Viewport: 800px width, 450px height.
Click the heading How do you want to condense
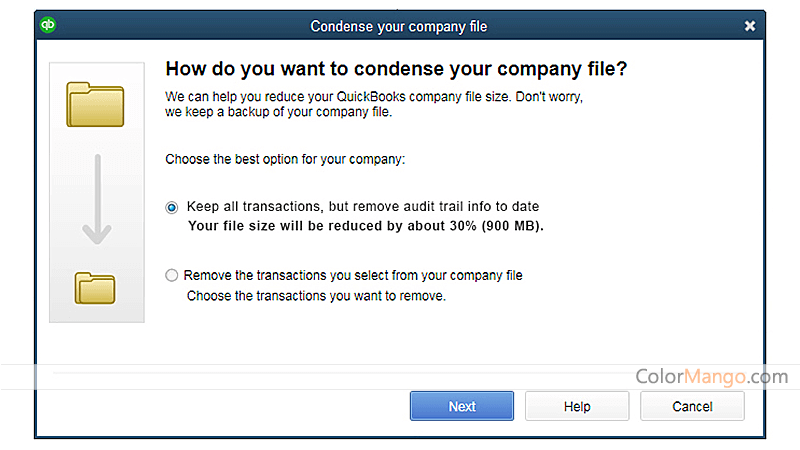[x=396, y=69]
